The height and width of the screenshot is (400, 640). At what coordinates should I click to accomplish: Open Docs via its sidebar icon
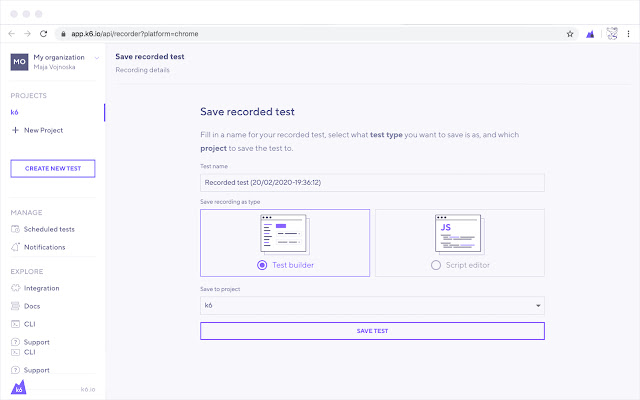click(x=16, y=306)
